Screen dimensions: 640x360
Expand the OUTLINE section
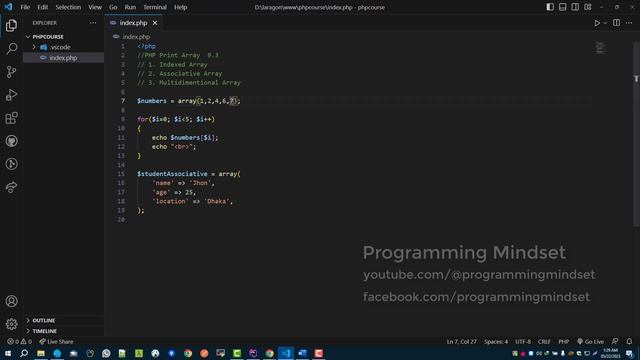63,320
